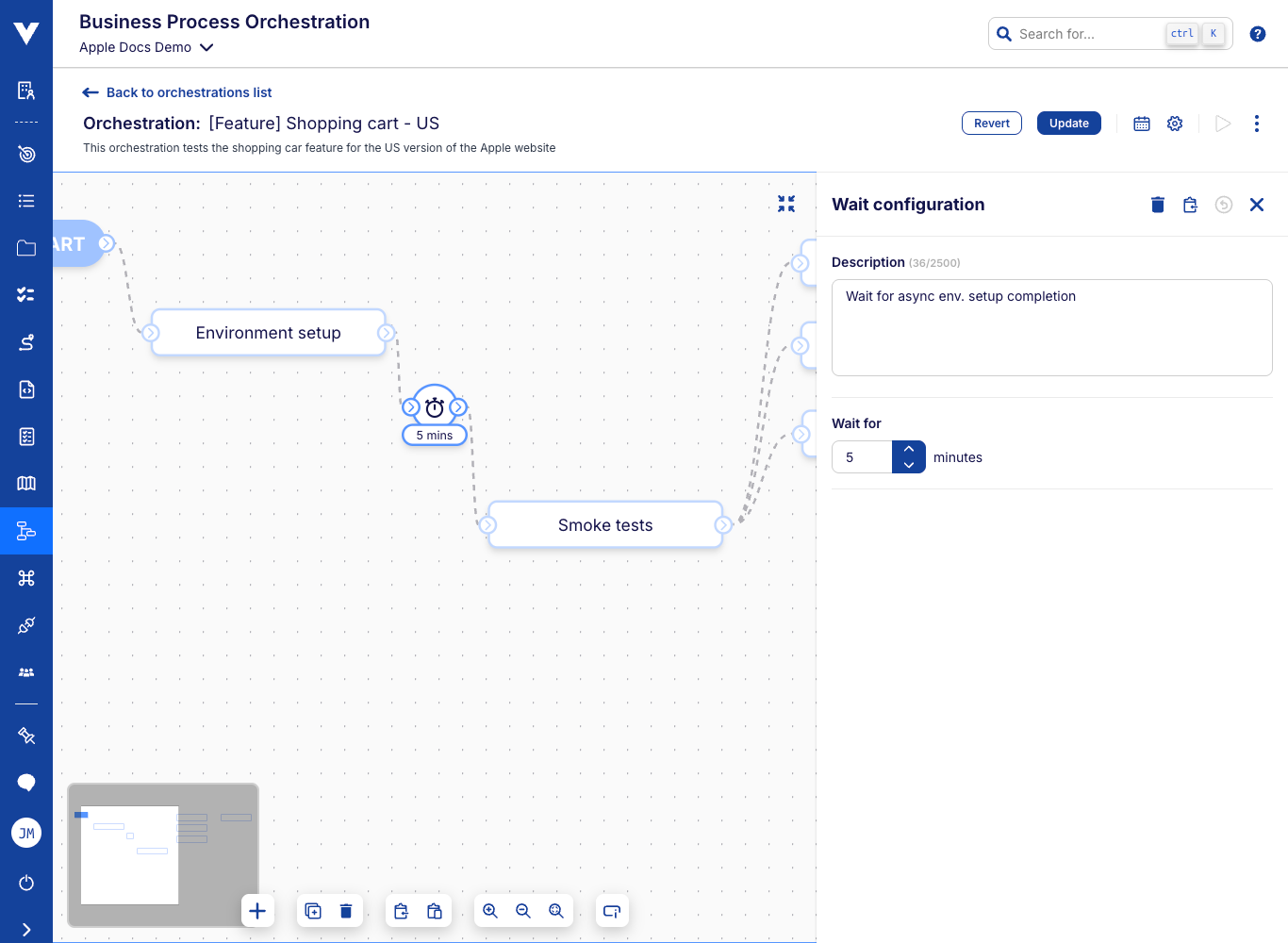Click the fit-to-view zoom icon
Image resolution: width=1288 pixels, height=943 pixels.
[556, 910]
